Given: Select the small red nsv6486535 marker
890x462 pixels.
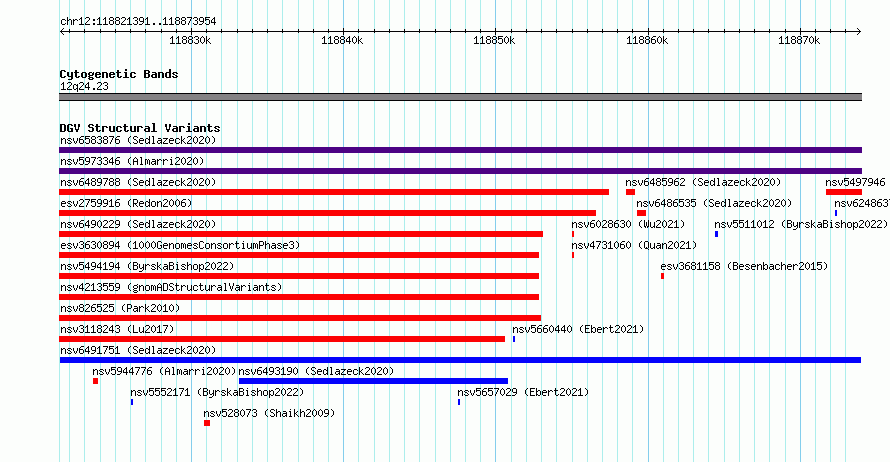Looking at the screenshot, I should [641, 213].
